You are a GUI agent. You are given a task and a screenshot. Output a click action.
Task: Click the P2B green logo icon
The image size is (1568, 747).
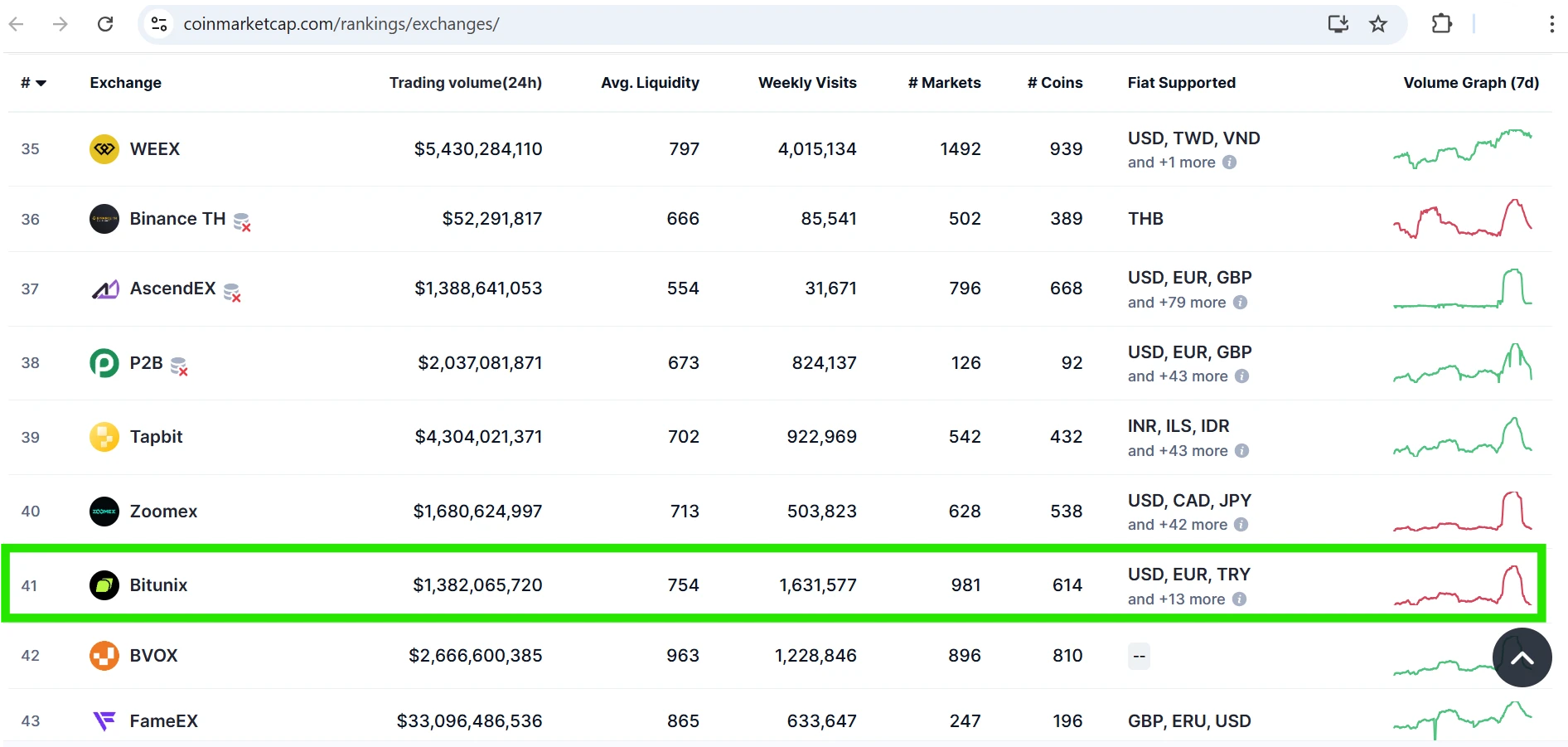104,363
